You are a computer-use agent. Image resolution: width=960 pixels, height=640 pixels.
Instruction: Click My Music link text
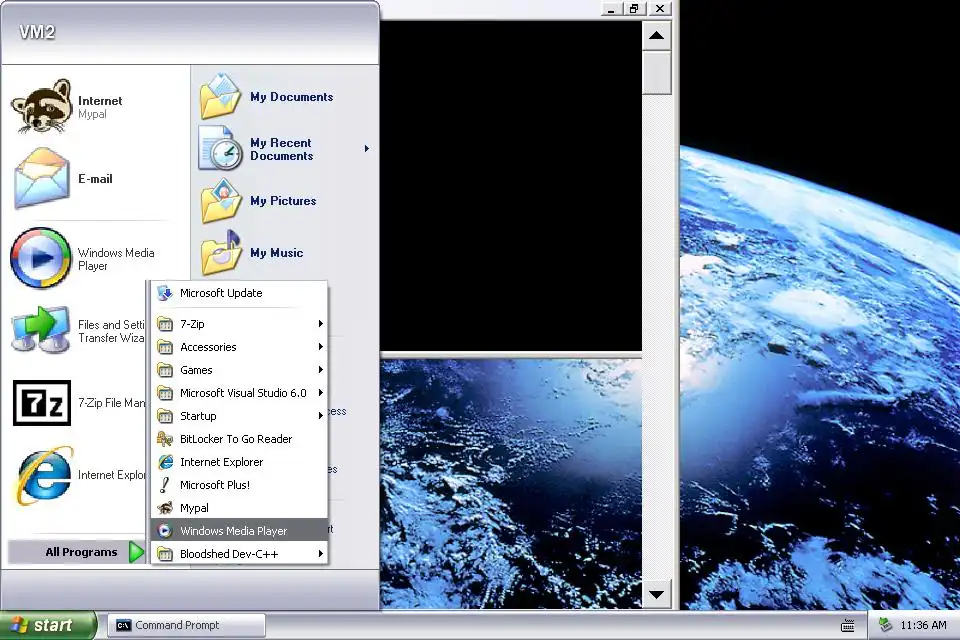coord(277,253)
